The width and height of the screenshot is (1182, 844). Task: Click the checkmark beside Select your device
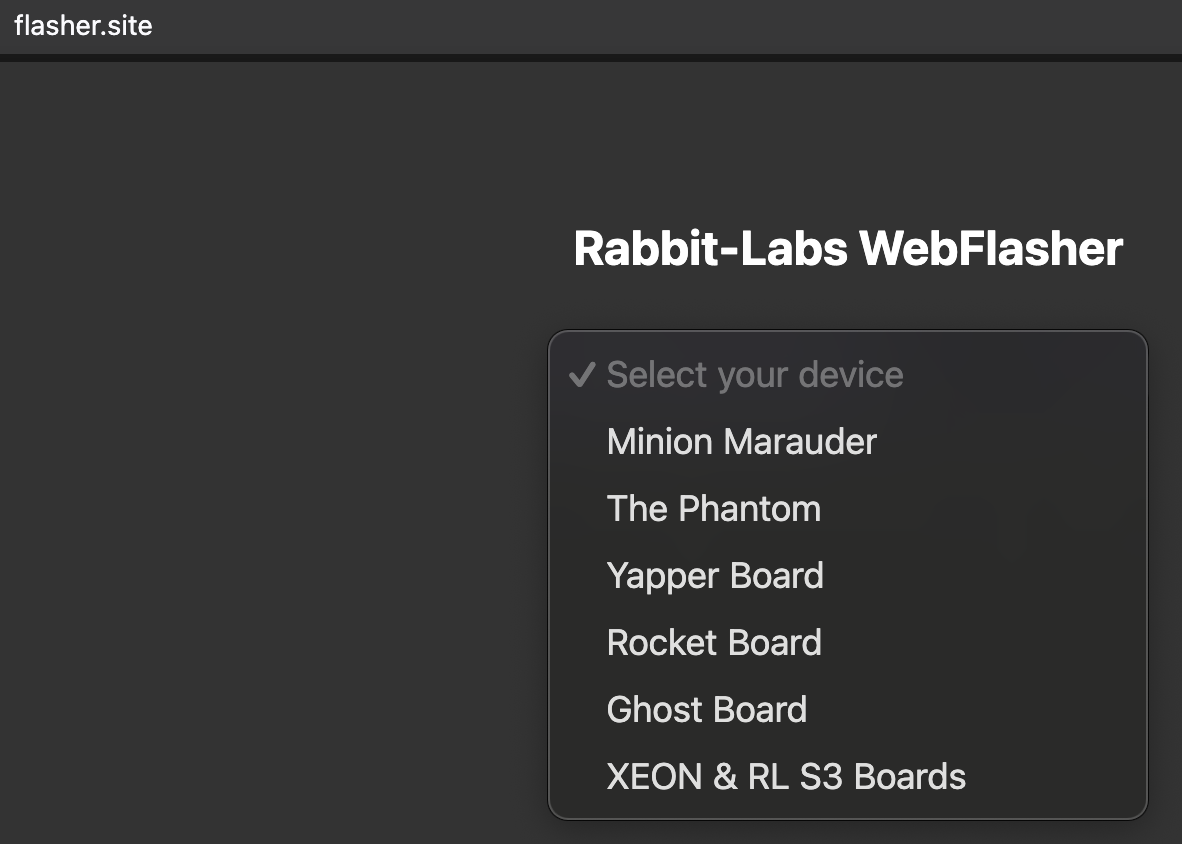(581, 376)
